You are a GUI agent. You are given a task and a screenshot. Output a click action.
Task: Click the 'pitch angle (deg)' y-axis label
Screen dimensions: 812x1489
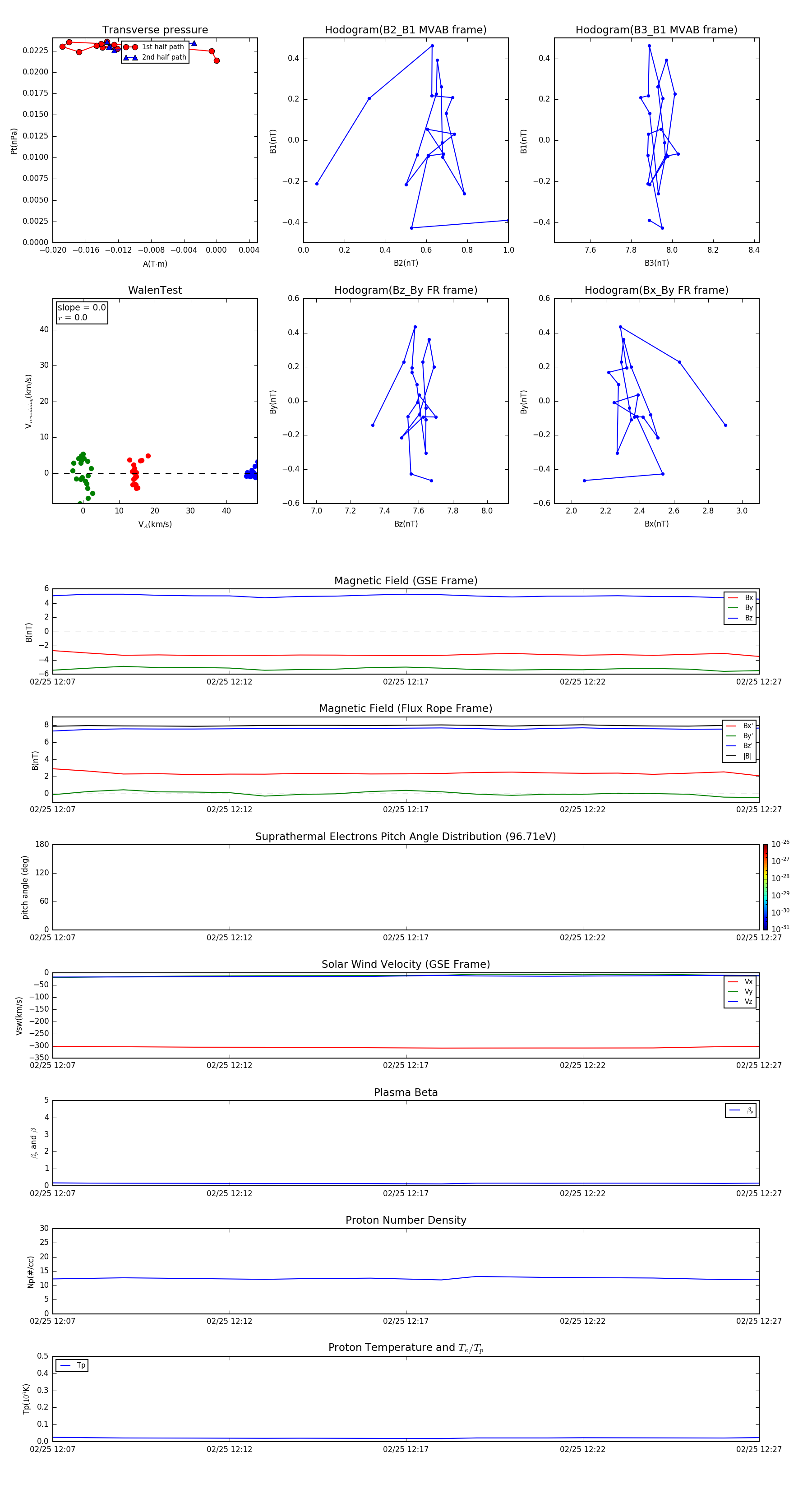pyautogui.click(x=25, y=887)
